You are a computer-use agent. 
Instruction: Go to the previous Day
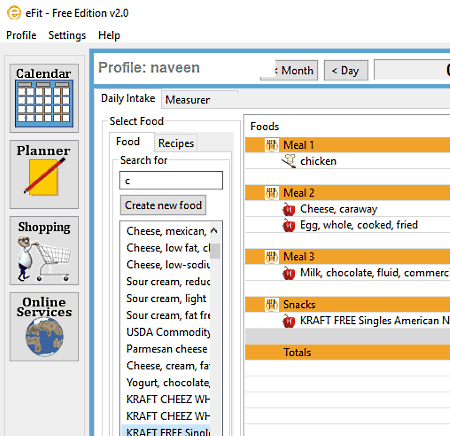(x=346, y=70)
